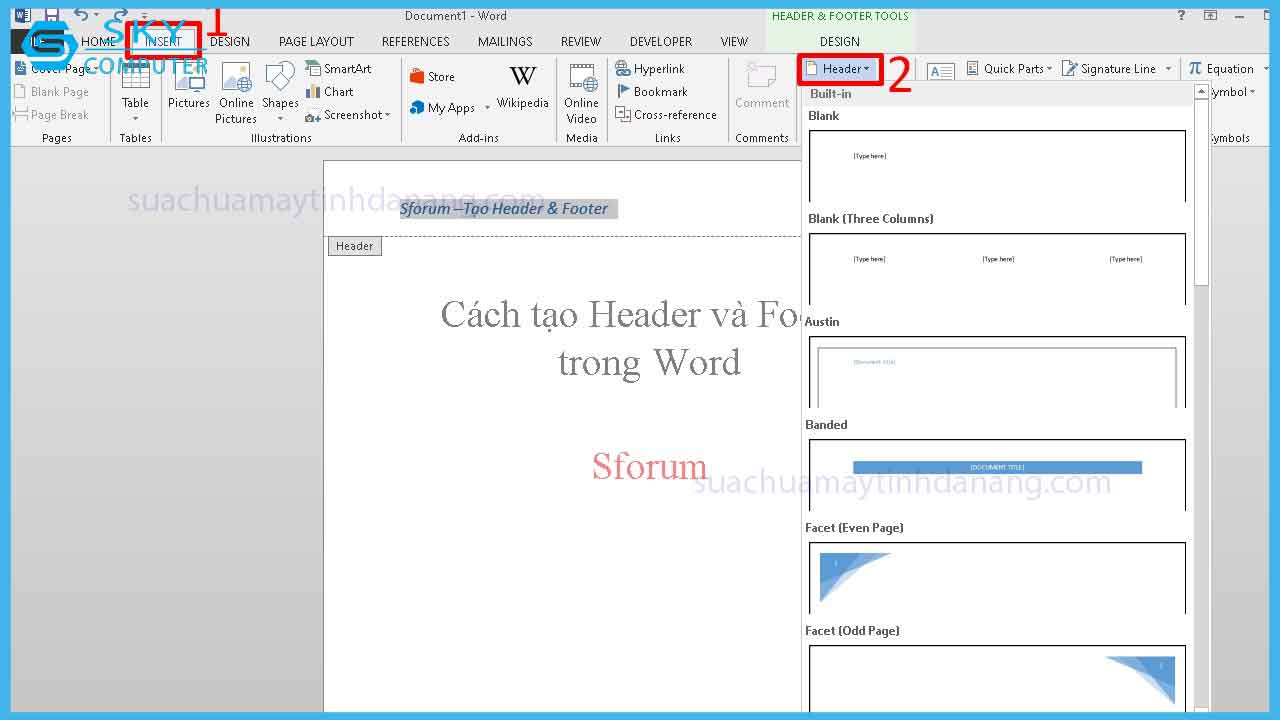This screenshot has width=1280, height=720.
Task: Choose the Banded header style preview
Action: 997,475
